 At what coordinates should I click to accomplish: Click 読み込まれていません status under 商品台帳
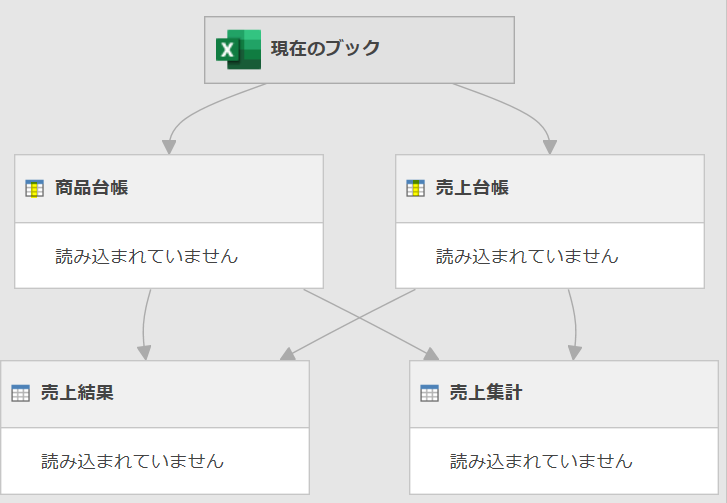click(147, 256)
